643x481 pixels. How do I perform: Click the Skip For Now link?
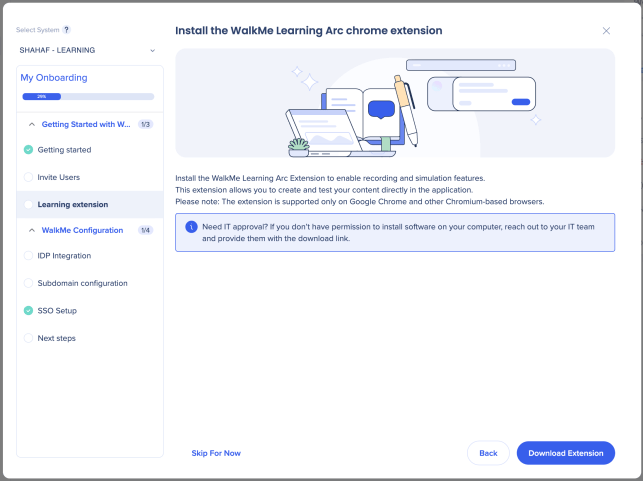[x=216, y=453]
